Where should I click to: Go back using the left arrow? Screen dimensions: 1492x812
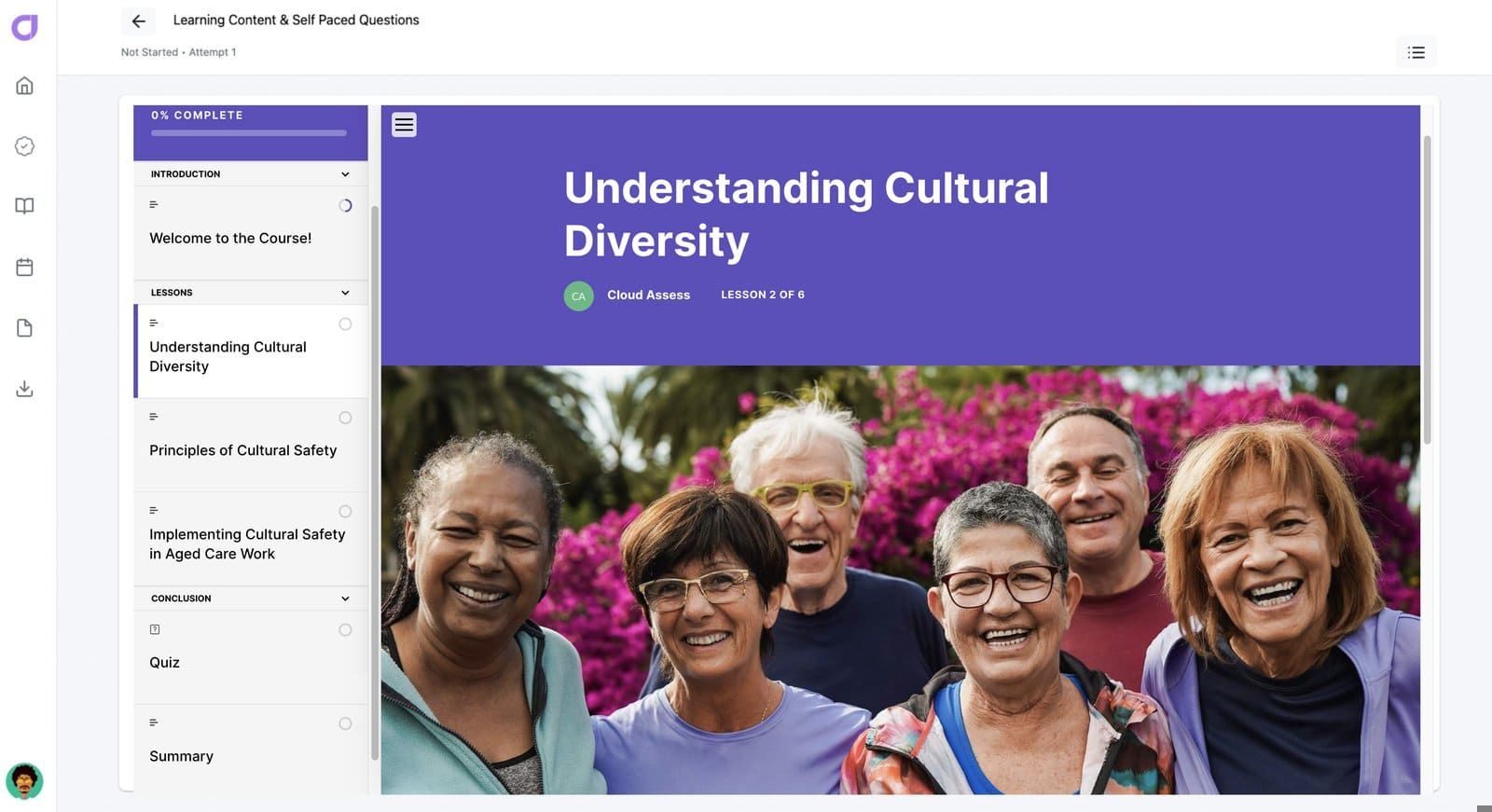click(138, 21)
